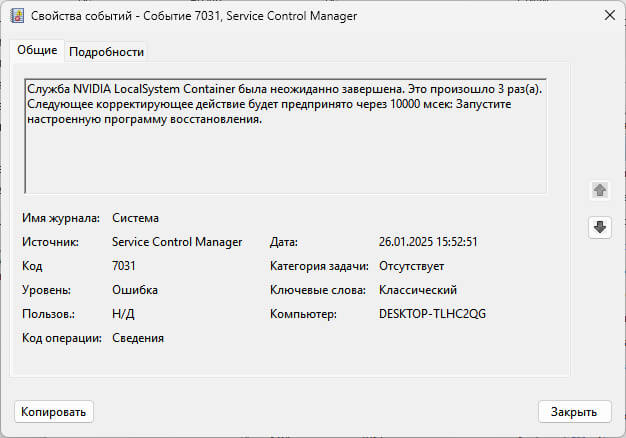Select the Система journal name value

[136, 218]
